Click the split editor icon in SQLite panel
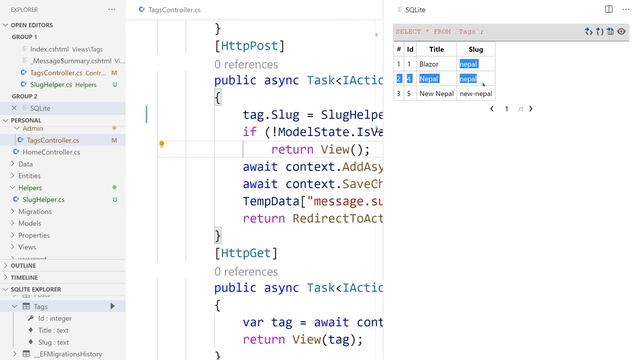Image resolution: width=640 pixels, height=360 pixels. click(x=609, y=9)
